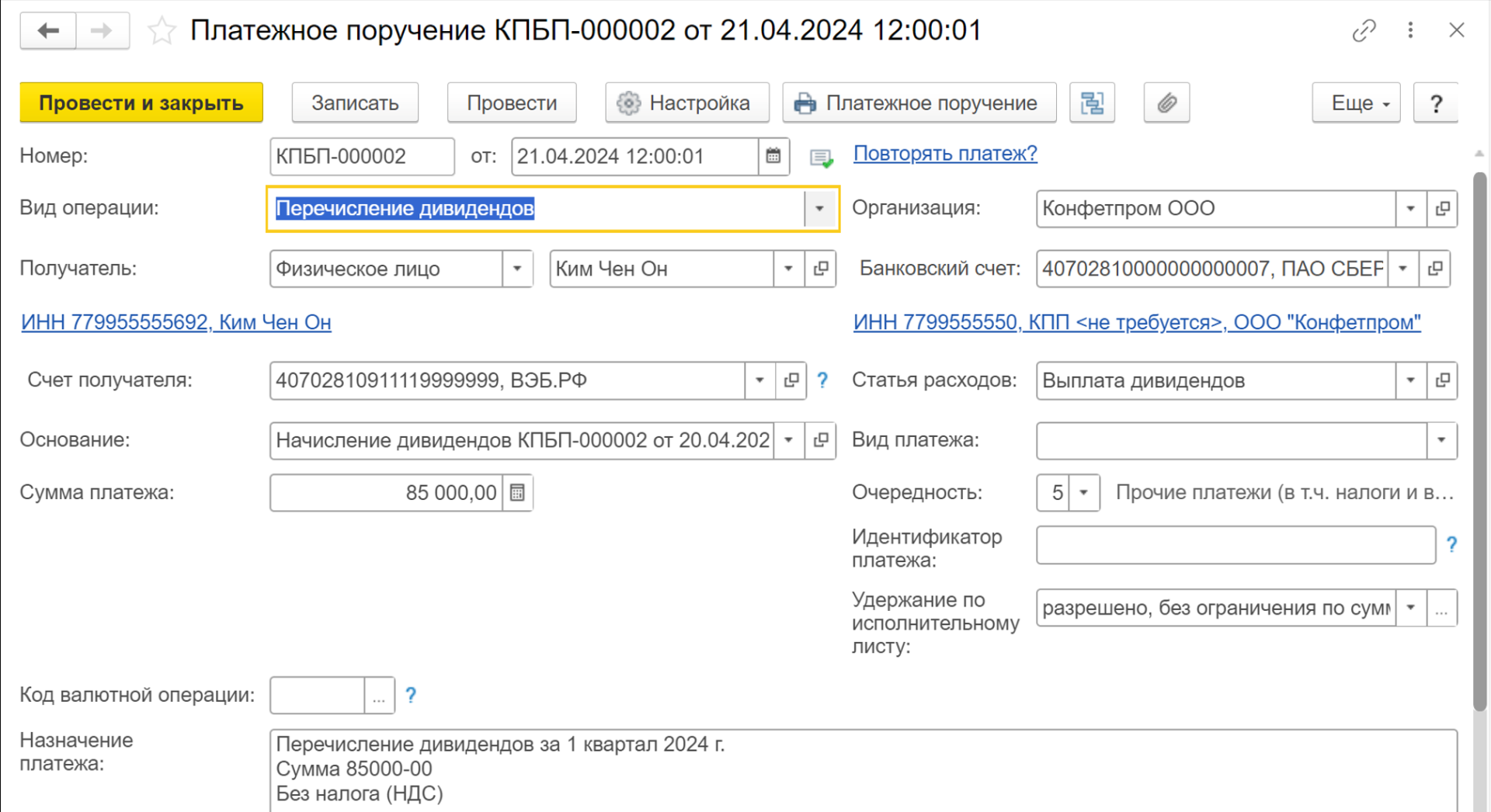Go back with the left arrow button

coord(48,31)
